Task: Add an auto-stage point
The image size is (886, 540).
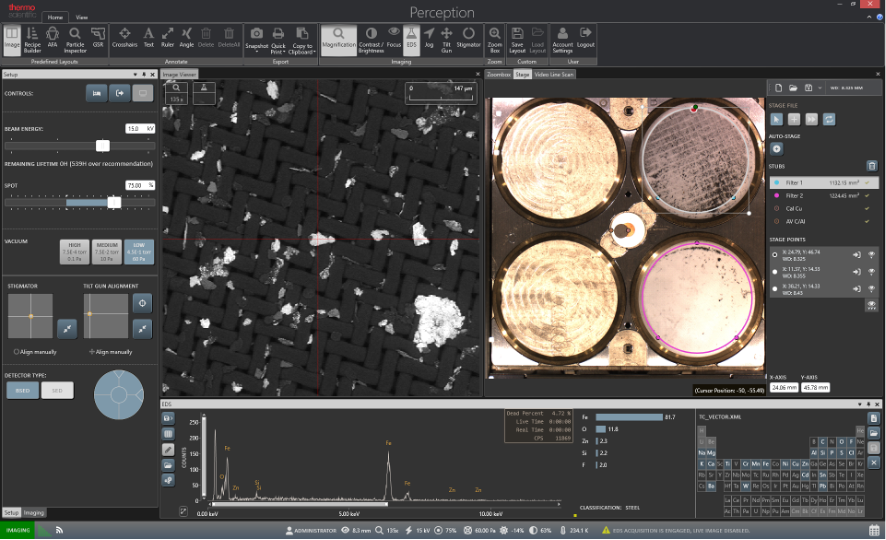Action: point(776,149)
